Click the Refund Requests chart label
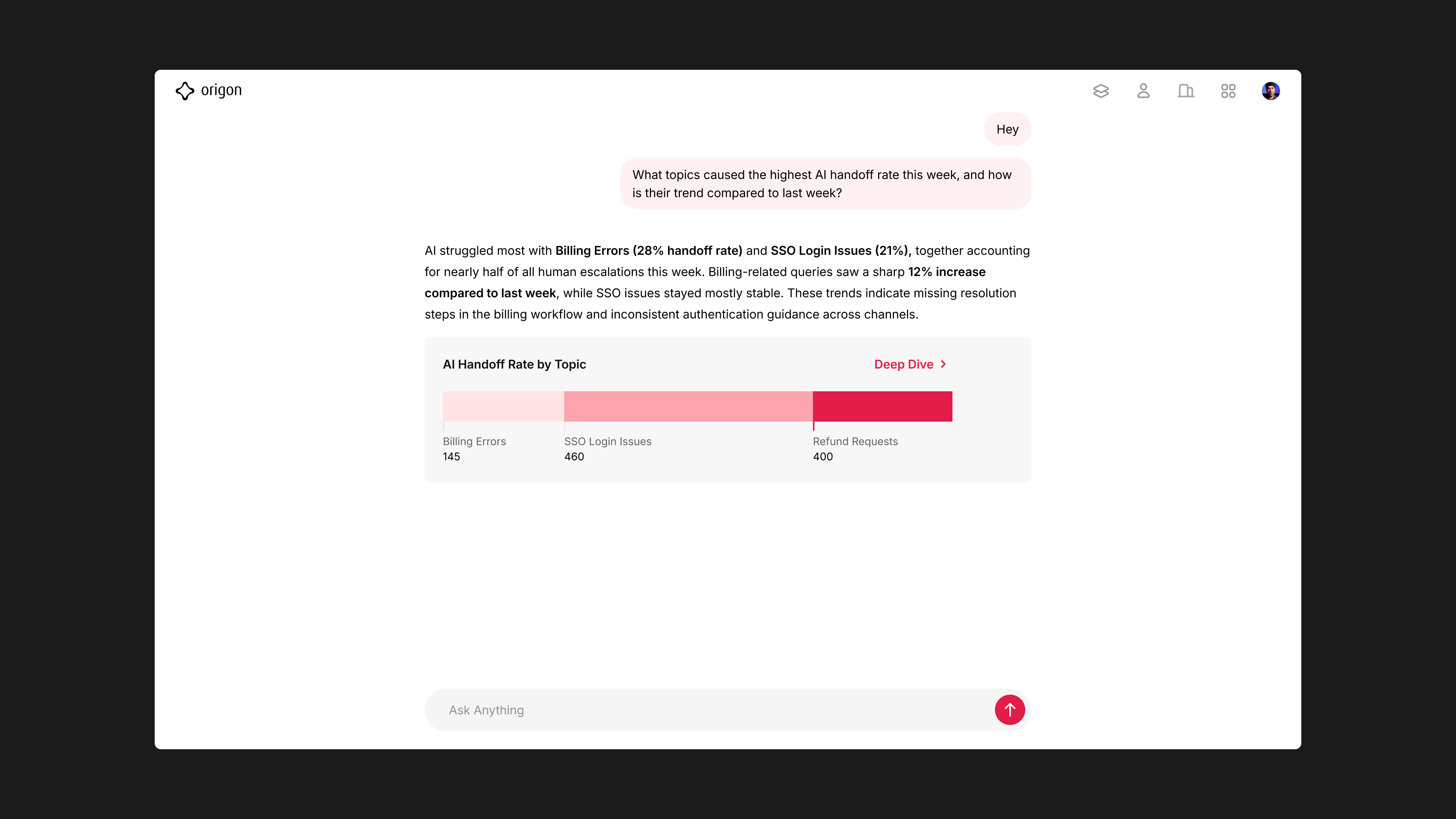Image resolution: width=1456 pixels, height=819 pixels. 855,441
